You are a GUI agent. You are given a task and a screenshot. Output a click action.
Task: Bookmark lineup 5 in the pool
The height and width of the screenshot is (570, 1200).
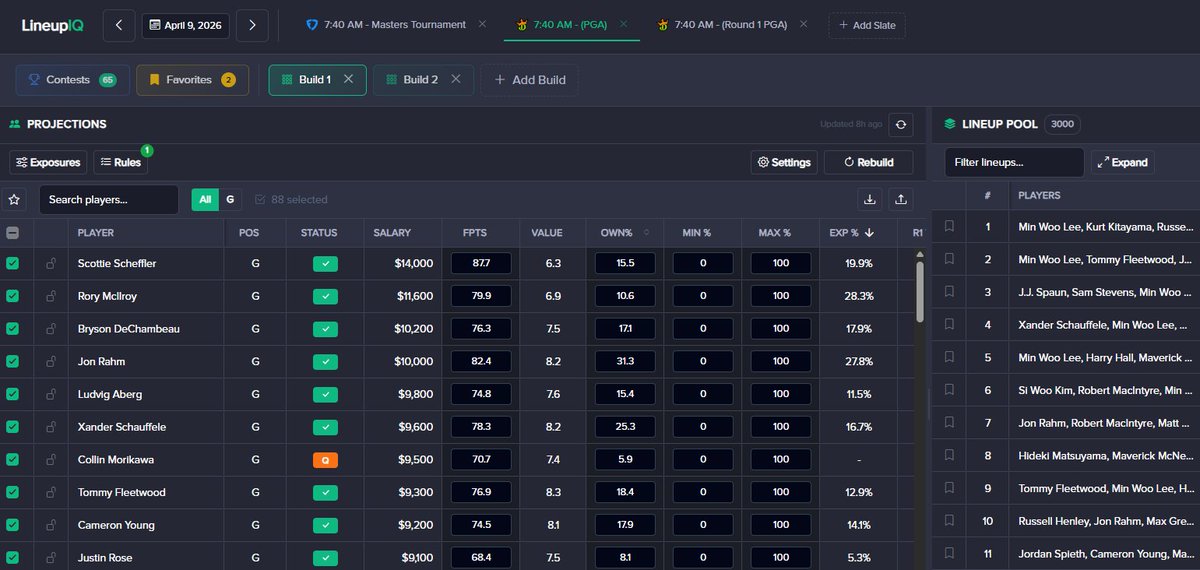click(949, 357)
